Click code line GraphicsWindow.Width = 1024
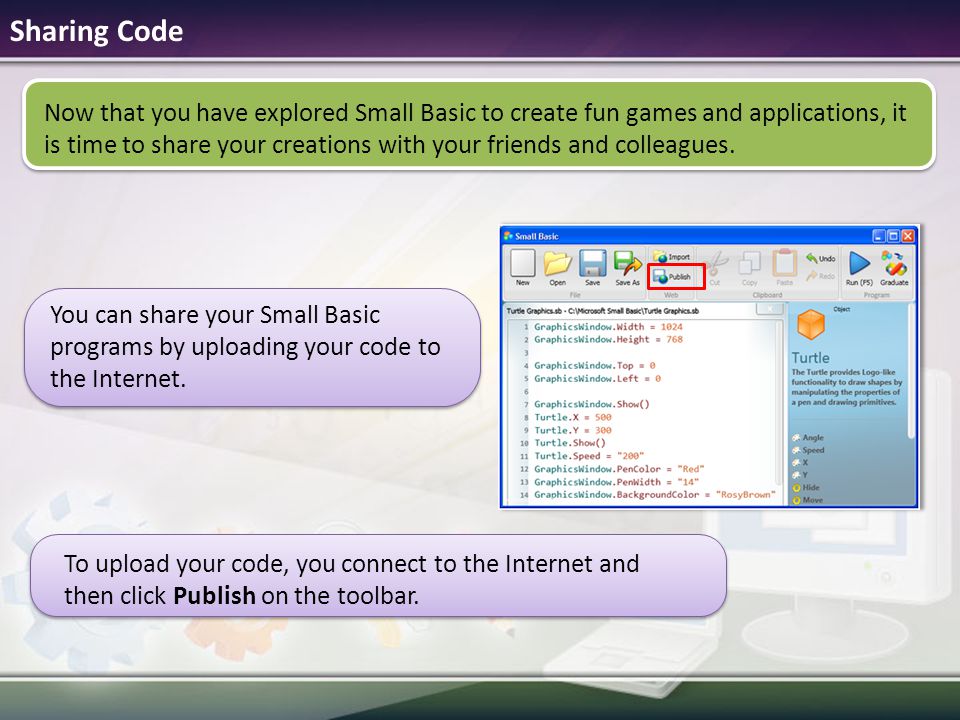This screenshot has width=960, height=720. point(608,327)
